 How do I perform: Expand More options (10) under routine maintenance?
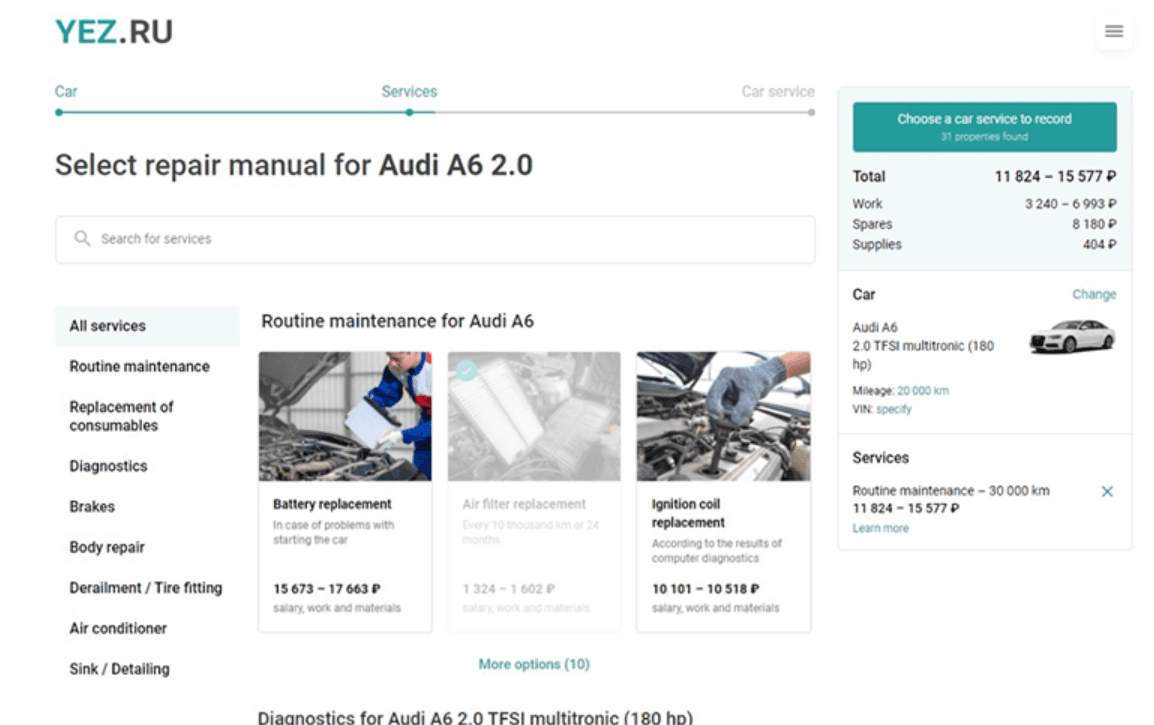(534, 663)
